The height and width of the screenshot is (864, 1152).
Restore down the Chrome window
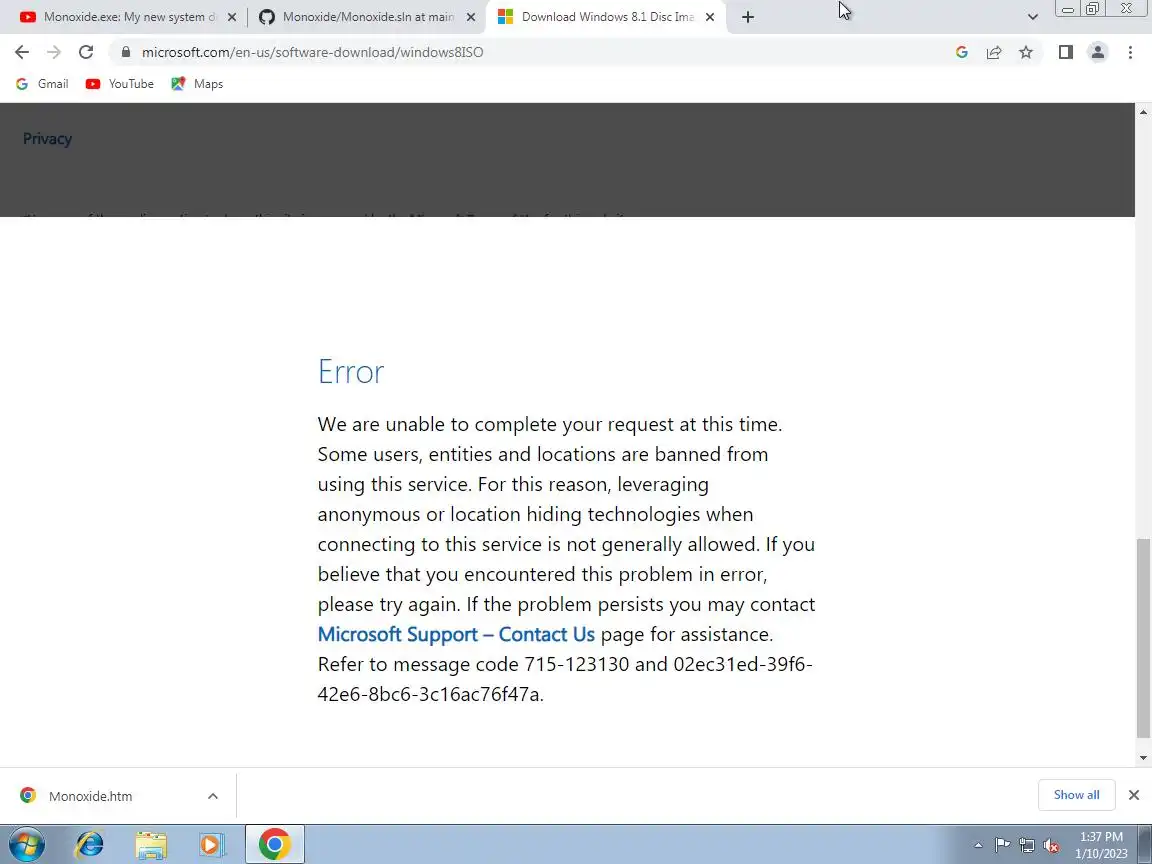coord(1092,9)
